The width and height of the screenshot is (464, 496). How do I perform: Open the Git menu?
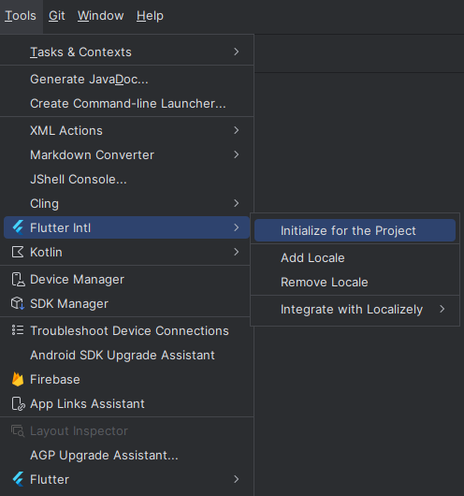click(x=57, y=16)
